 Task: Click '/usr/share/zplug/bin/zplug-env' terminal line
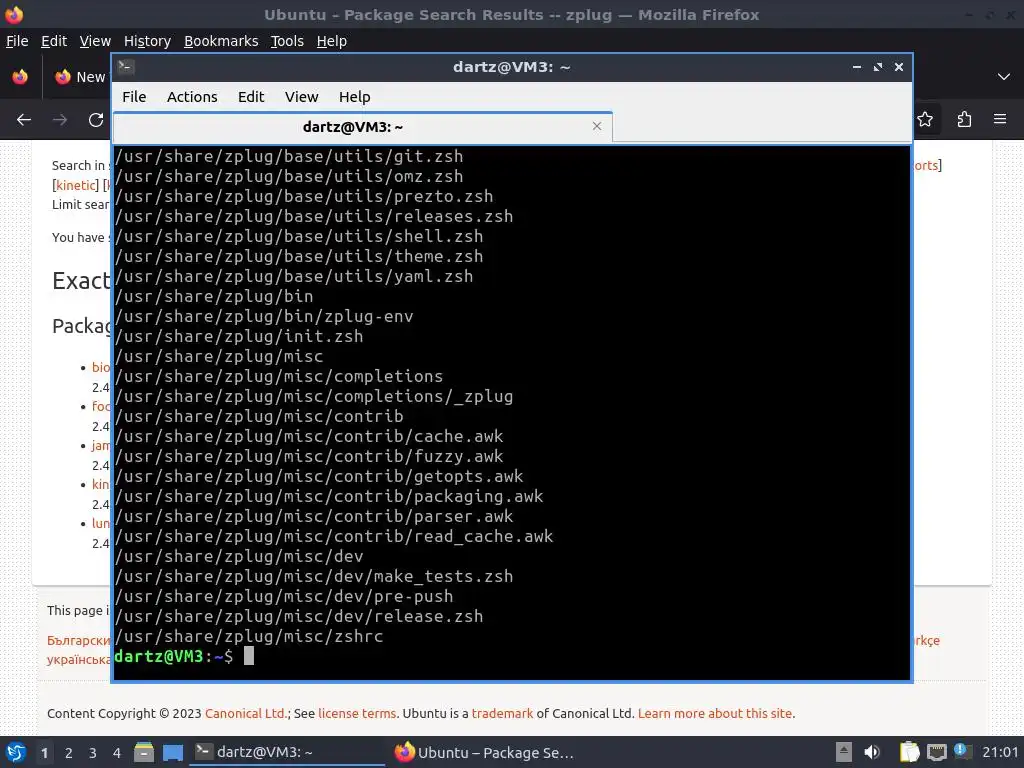point(264,317)
